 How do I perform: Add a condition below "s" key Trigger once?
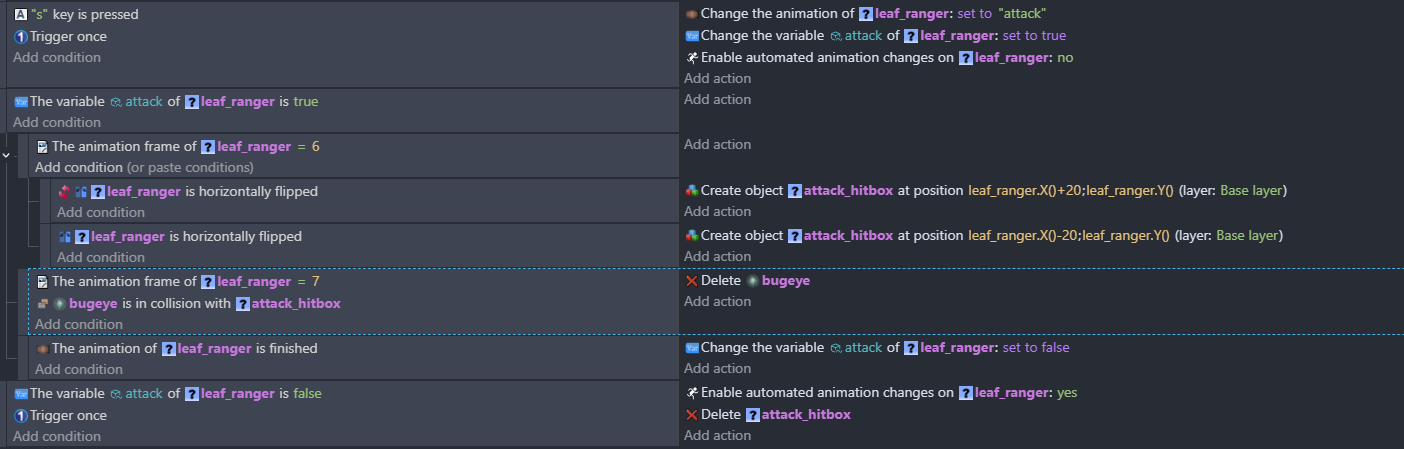click(57, 58)
